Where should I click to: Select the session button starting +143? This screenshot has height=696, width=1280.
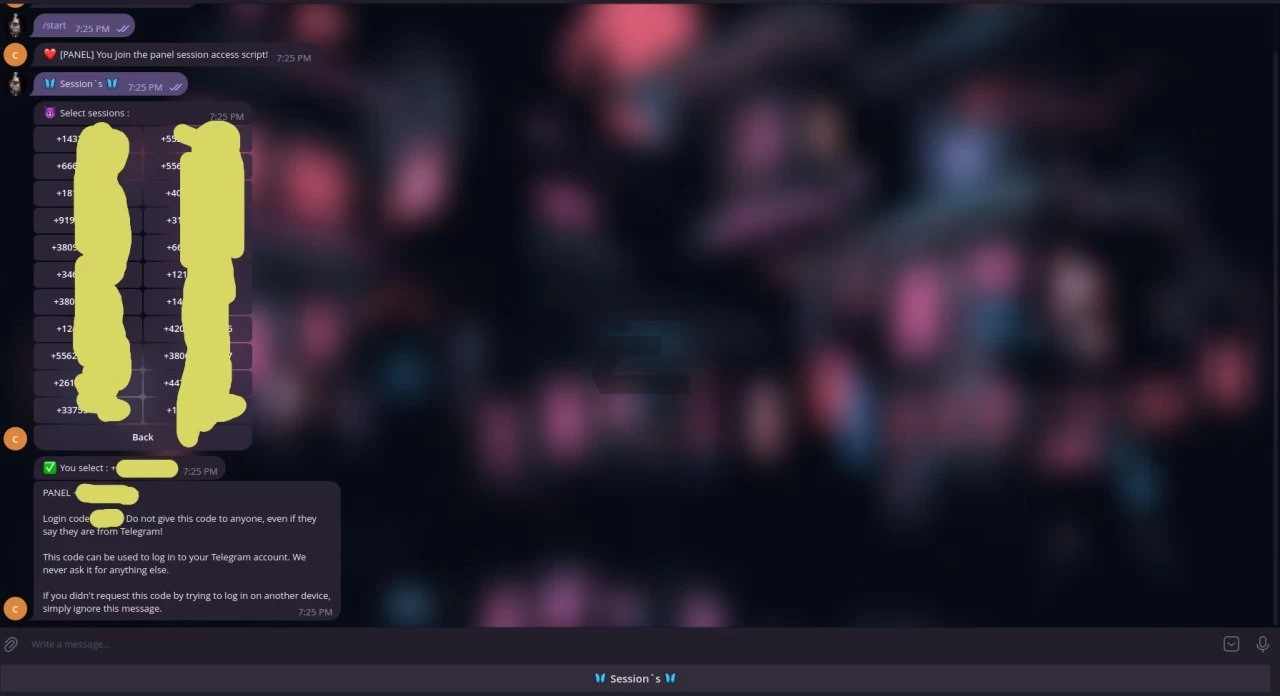88,139
